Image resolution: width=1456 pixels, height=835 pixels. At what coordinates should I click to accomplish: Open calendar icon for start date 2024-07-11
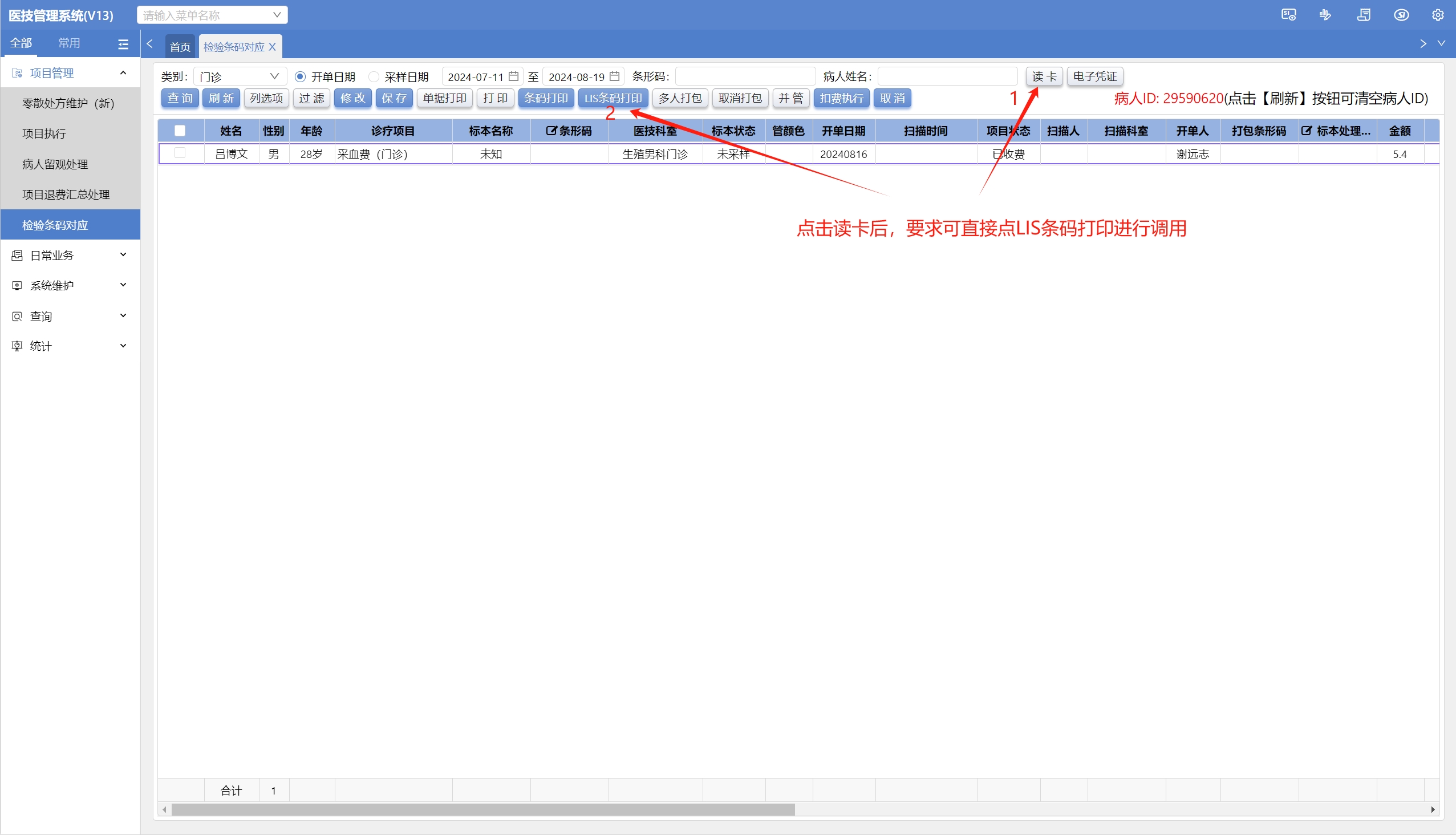click(x=513, y=76)
